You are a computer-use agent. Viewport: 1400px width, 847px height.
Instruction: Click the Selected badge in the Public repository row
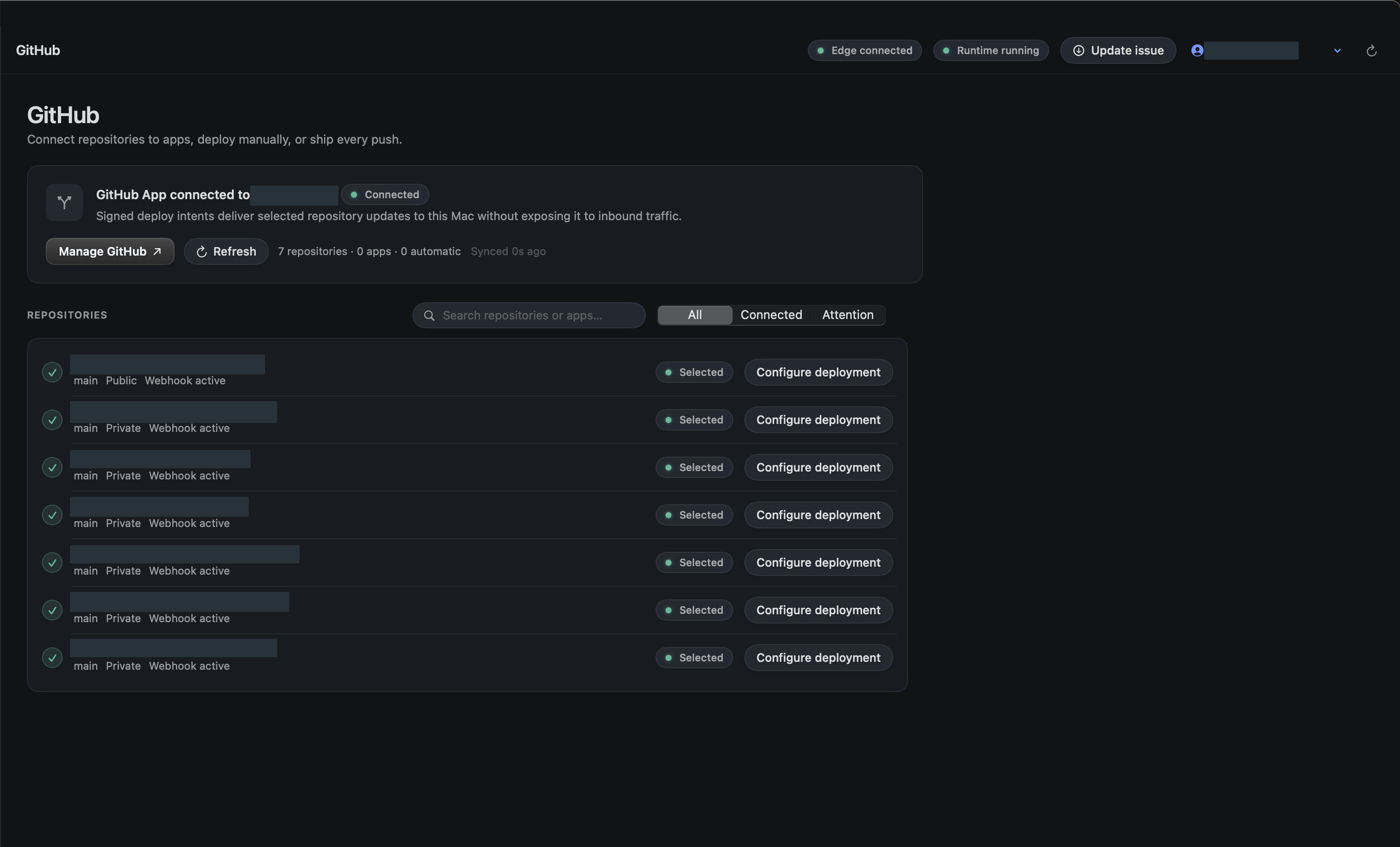click(x=694, y=372)
